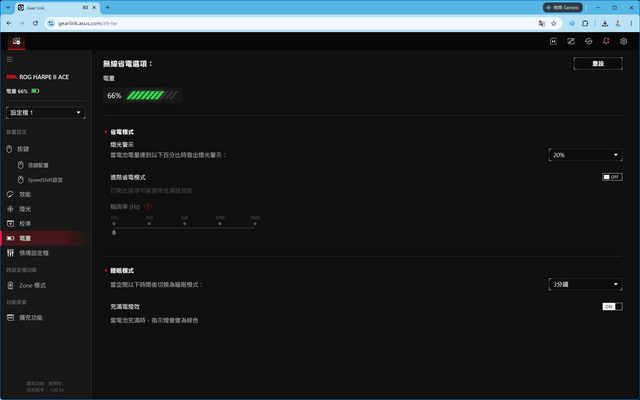
Task: Click the 無線省電選項 heading
Action: [128, 64]
